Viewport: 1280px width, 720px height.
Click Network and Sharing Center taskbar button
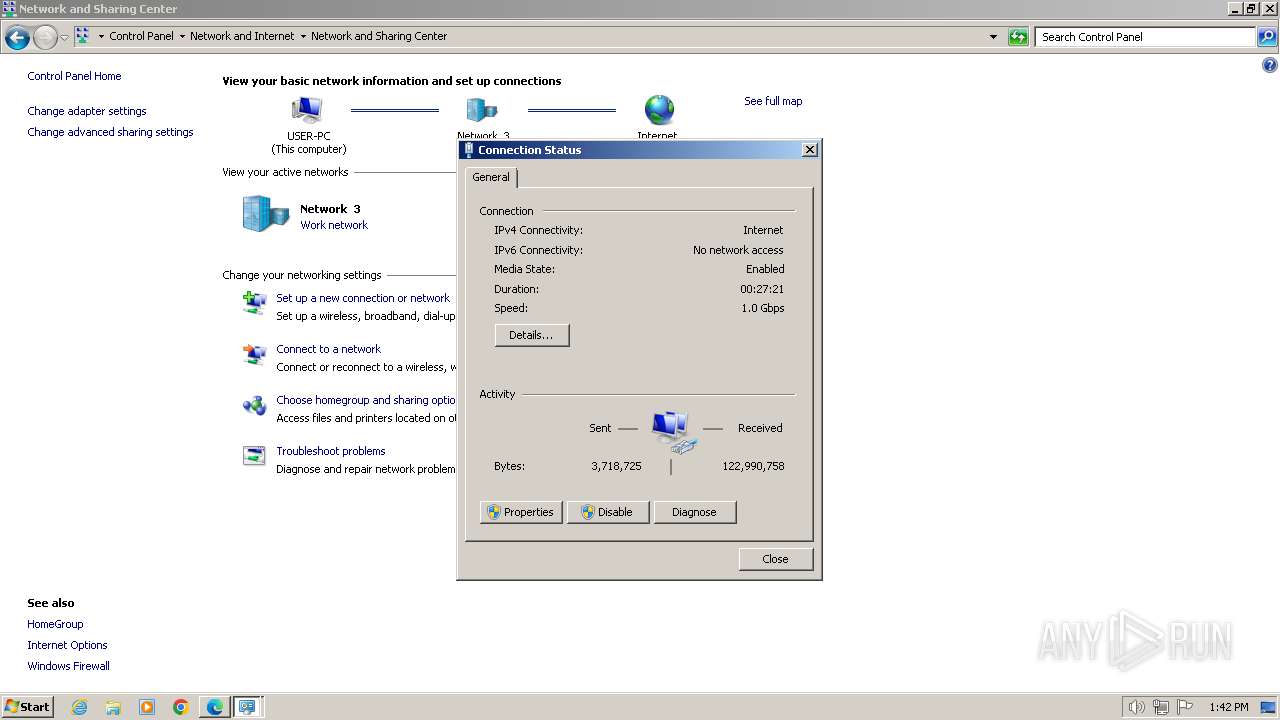coord(247,707)
